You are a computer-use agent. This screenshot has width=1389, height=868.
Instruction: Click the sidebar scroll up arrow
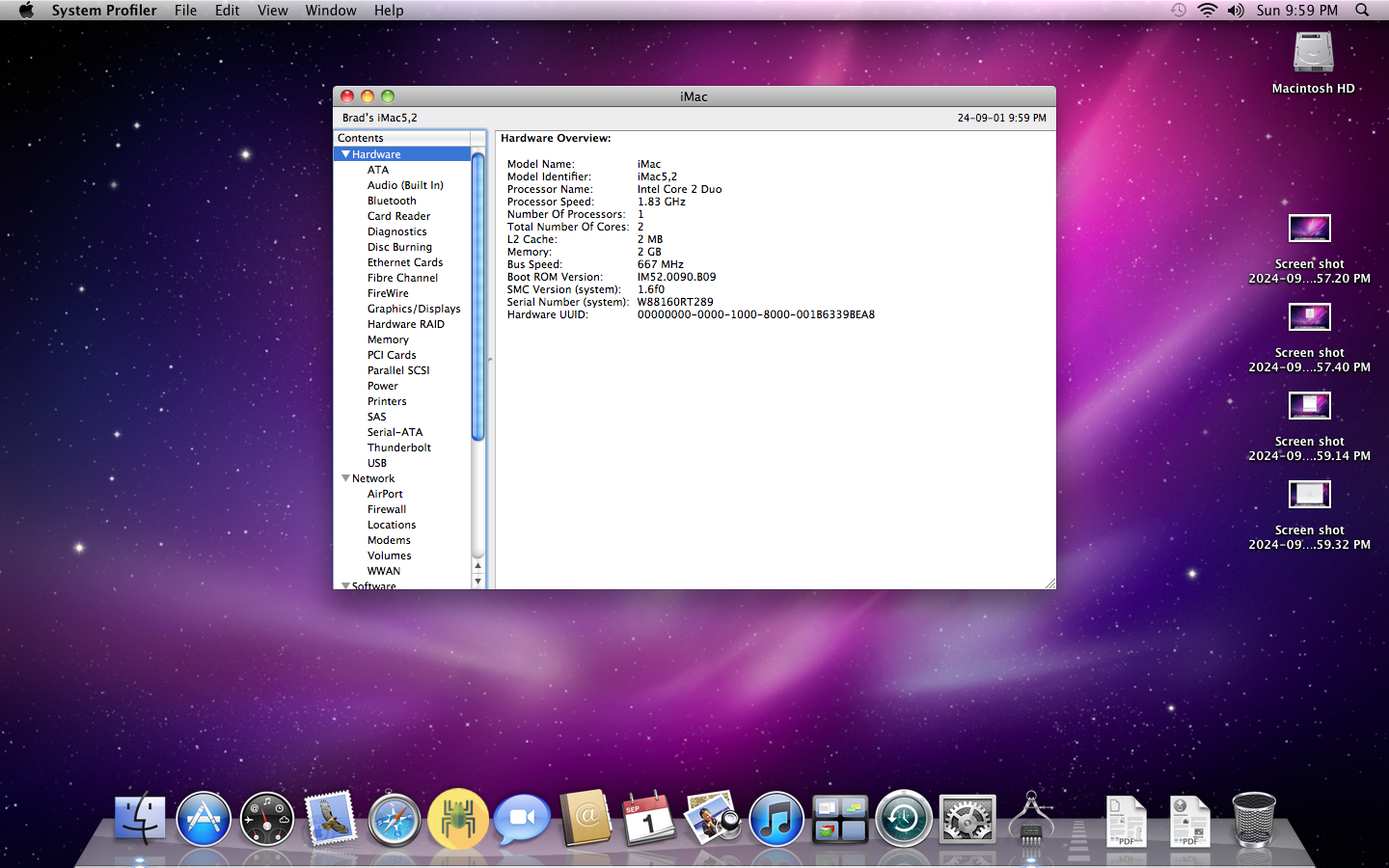477,566
